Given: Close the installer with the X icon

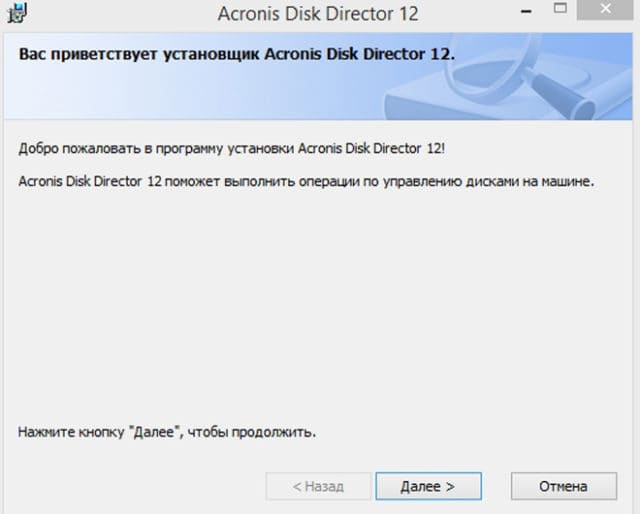Looking at the screenshot, I should pyautogui.click(x=605, y=9).
